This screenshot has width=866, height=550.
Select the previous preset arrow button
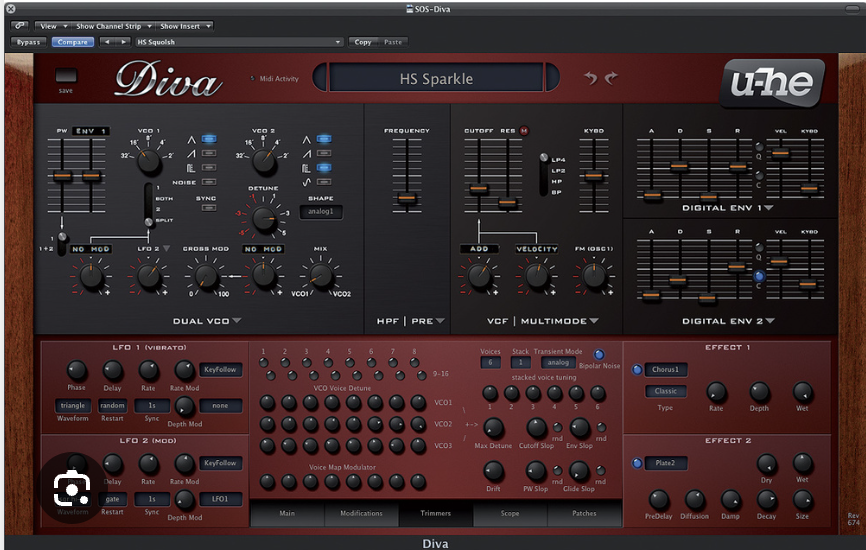107,42
